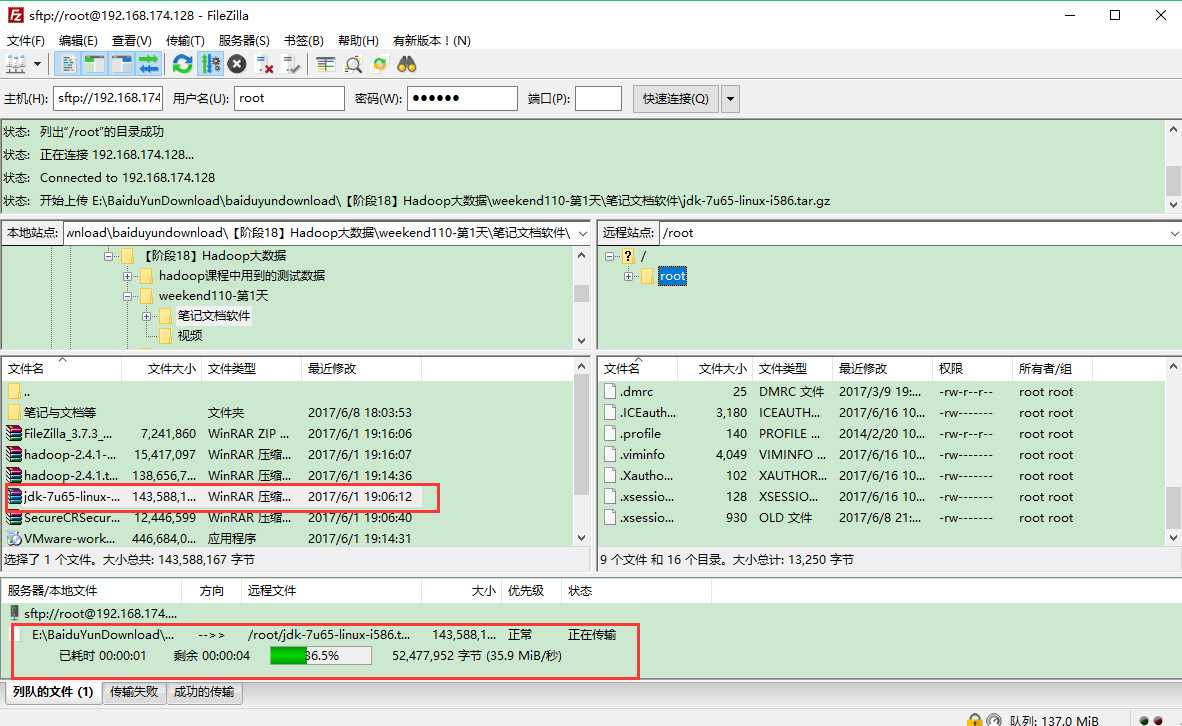The image size is (1182, 726).
Task: Disconnect from the current server icon
Action: pos(265,64)
